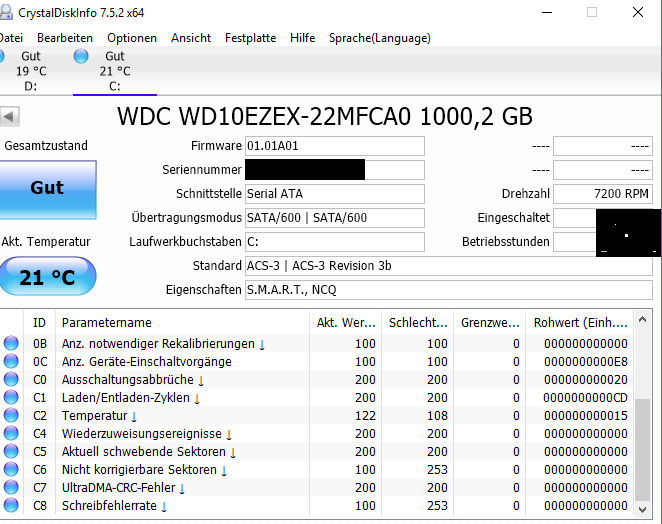This screenshot has width=662, height=524.
Task: Click the Schnittstelle field Serial ATA
Action: click(335, 194)
